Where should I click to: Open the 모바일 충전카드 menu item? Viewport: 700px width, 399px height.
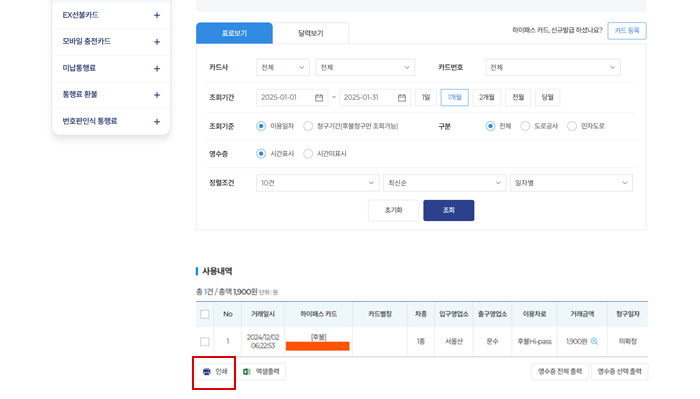coord(111,42)
